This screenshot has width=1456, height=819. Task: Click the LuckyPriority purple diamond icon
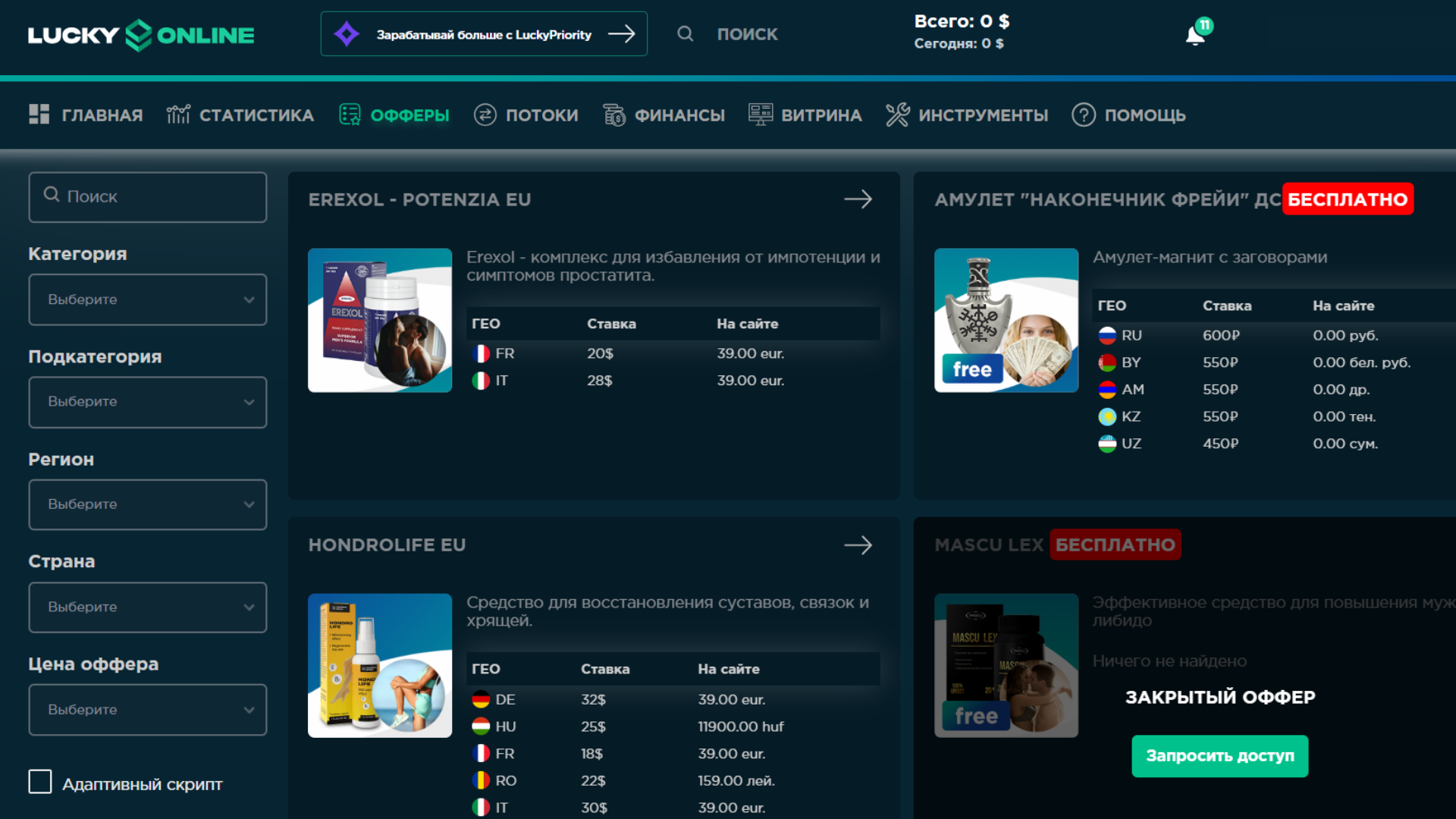click(x=347, y=34)
